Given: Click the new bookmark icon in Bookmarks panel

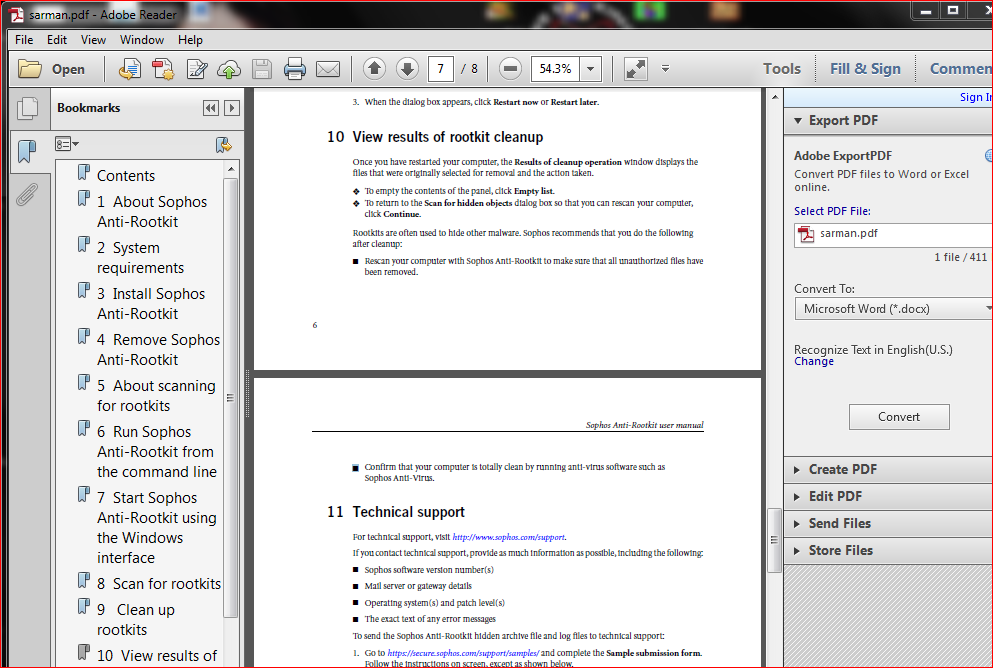Looking at the screenshot, I should (224, 145).
